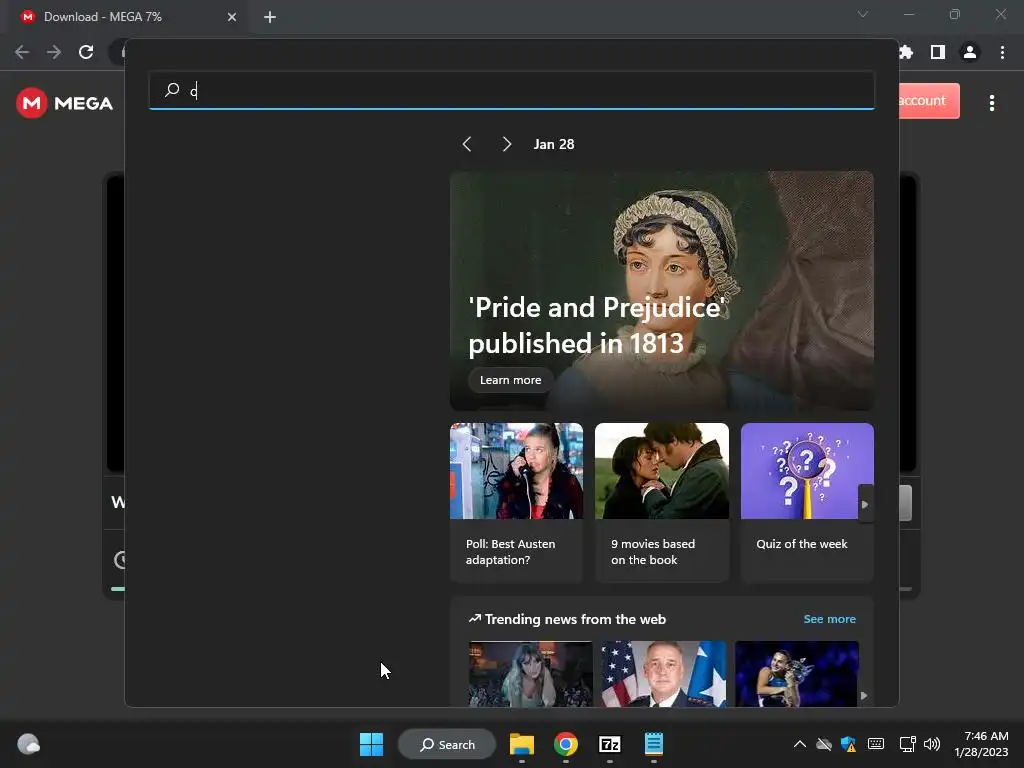Click the Chrome tab search dropdown arrow
This screenshot has width=1024, height=768.
point(863,14)
